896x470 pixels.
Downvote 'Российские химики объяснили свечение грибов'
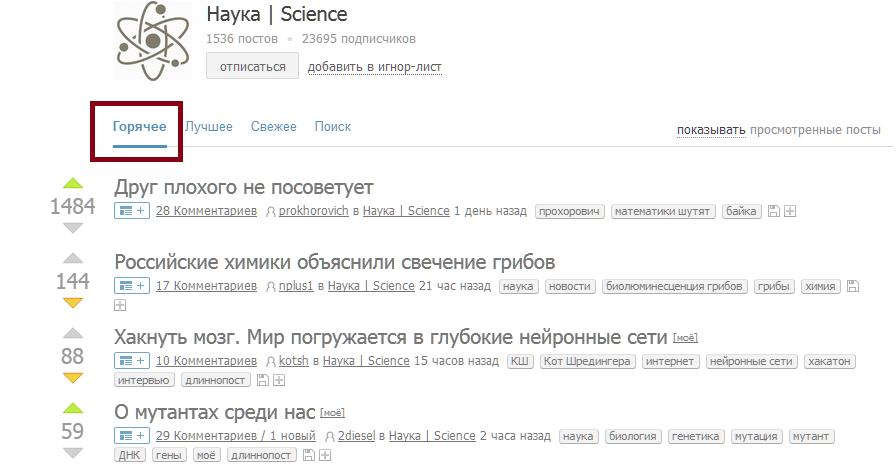tap(73, 303)
